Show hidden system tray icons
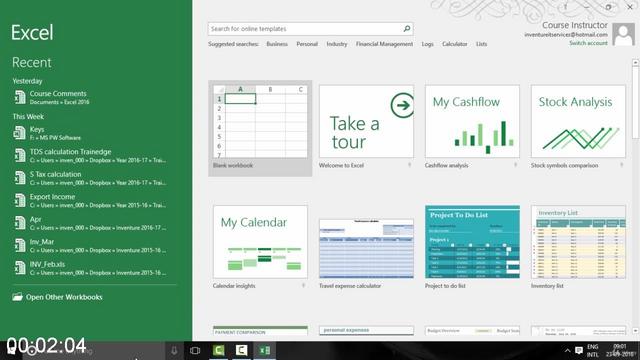The image size is (640, 360). [567, 351]
